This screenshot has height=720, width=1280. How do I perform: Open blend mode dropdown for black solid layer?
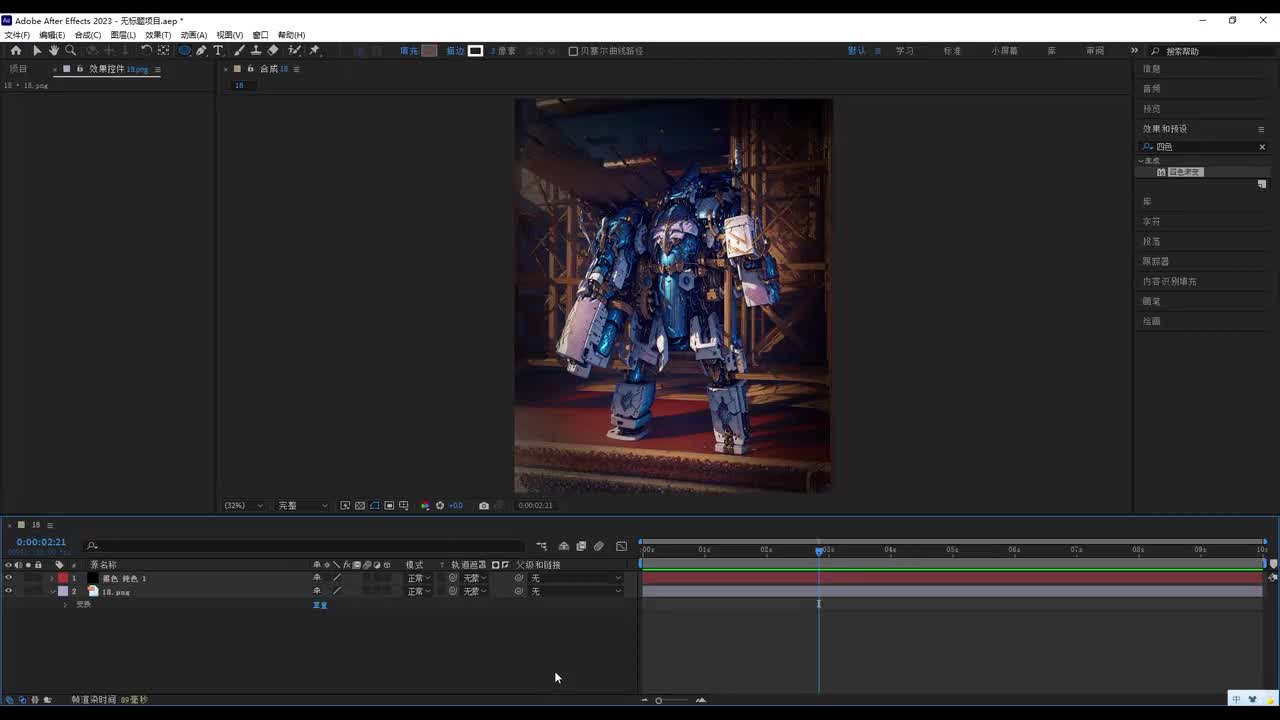pyautogui.click(x=418, y=578)
